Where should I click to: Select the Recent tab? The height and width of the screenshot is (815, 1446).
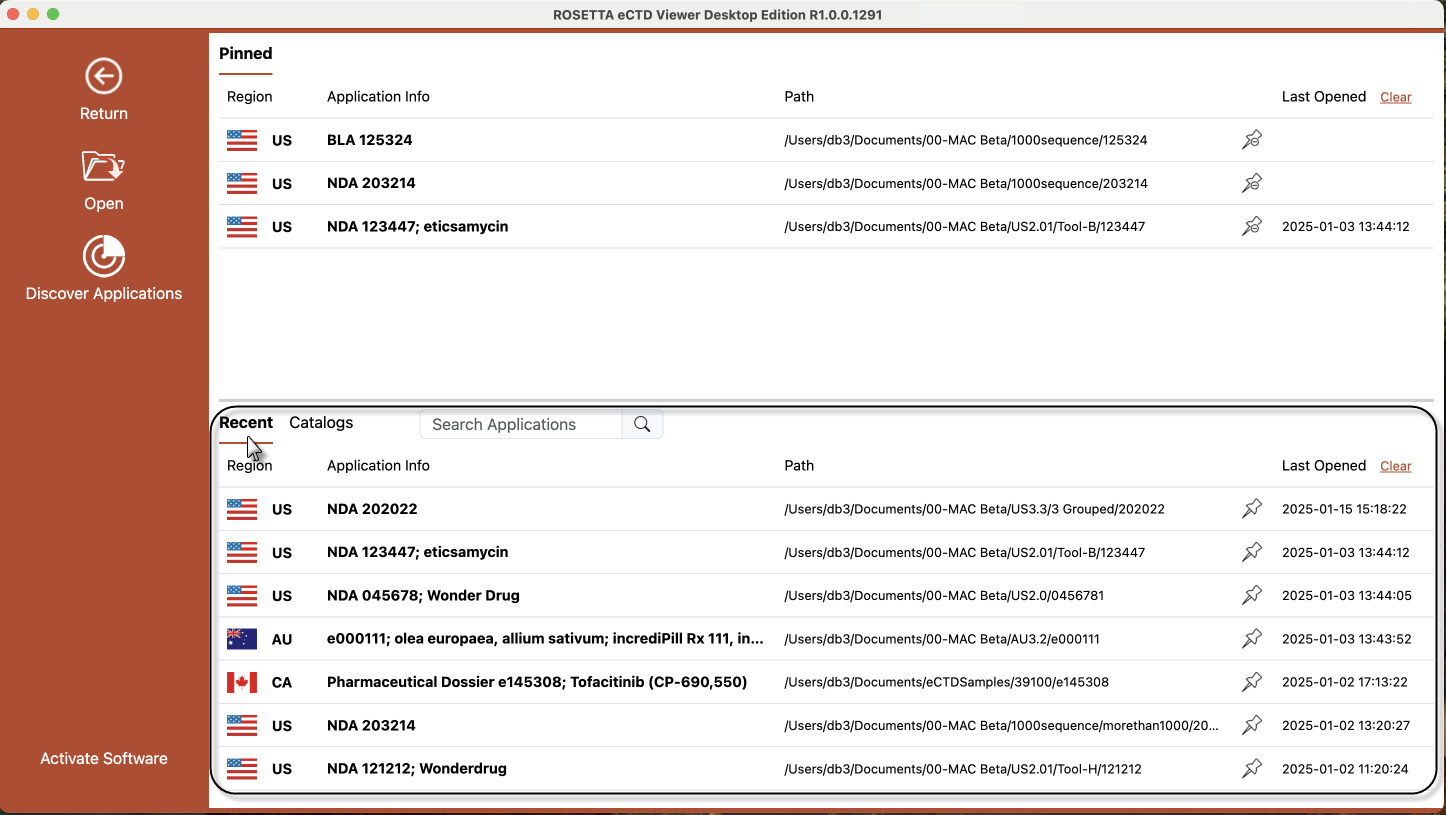pyautogui.click(x=246, y=423)
